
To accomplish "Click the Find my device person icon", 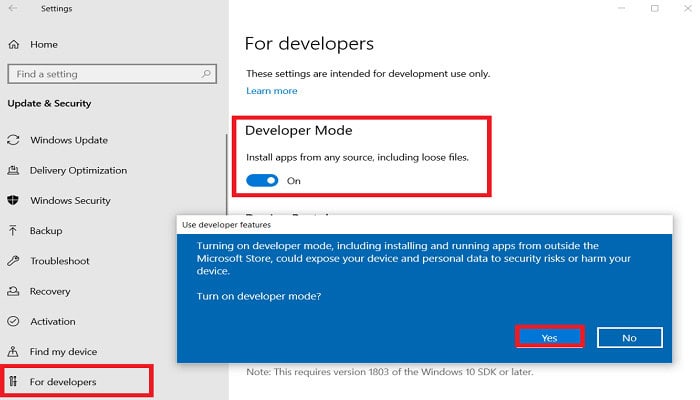I will [13, 352].
